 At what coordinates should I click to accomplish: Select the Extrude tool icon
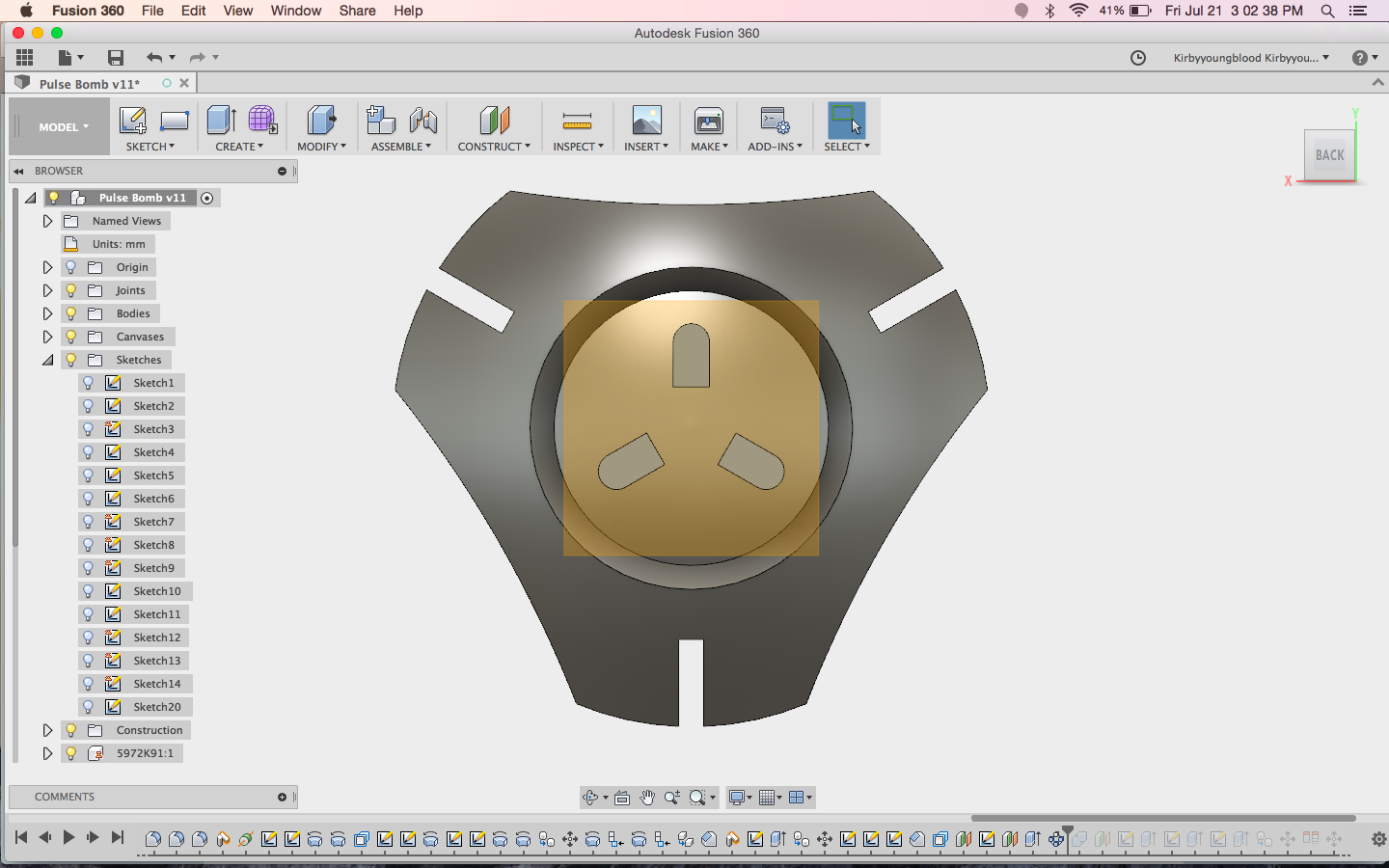coord(221,121)
